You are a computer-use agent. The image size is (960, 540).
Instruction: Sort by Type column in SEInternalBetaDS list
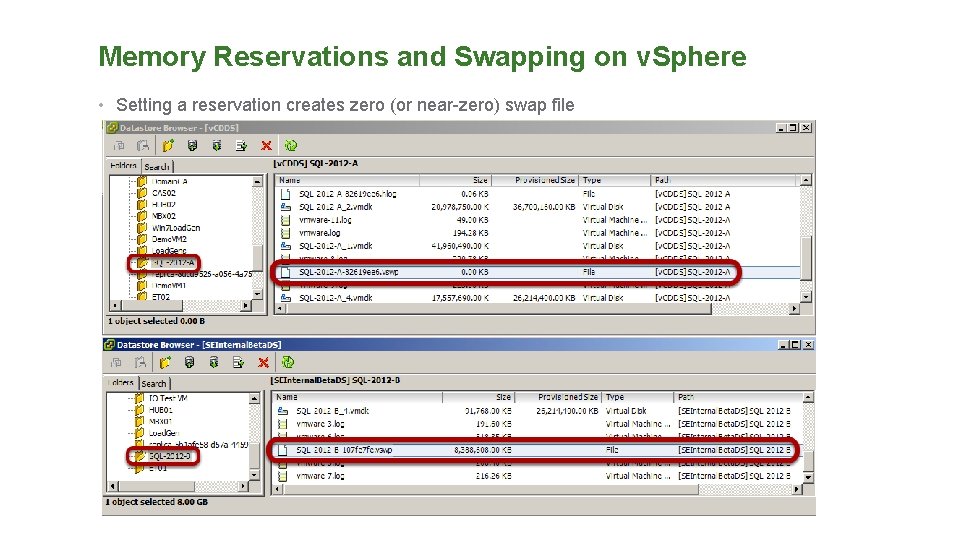(x=637, y=397)
